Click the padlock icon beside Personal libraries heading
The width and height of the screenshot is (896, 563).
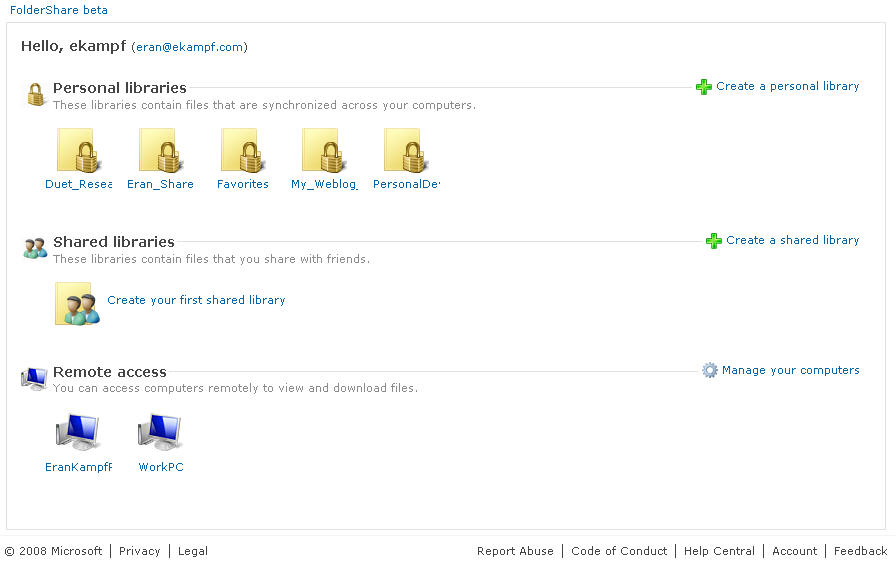(35, 94)
